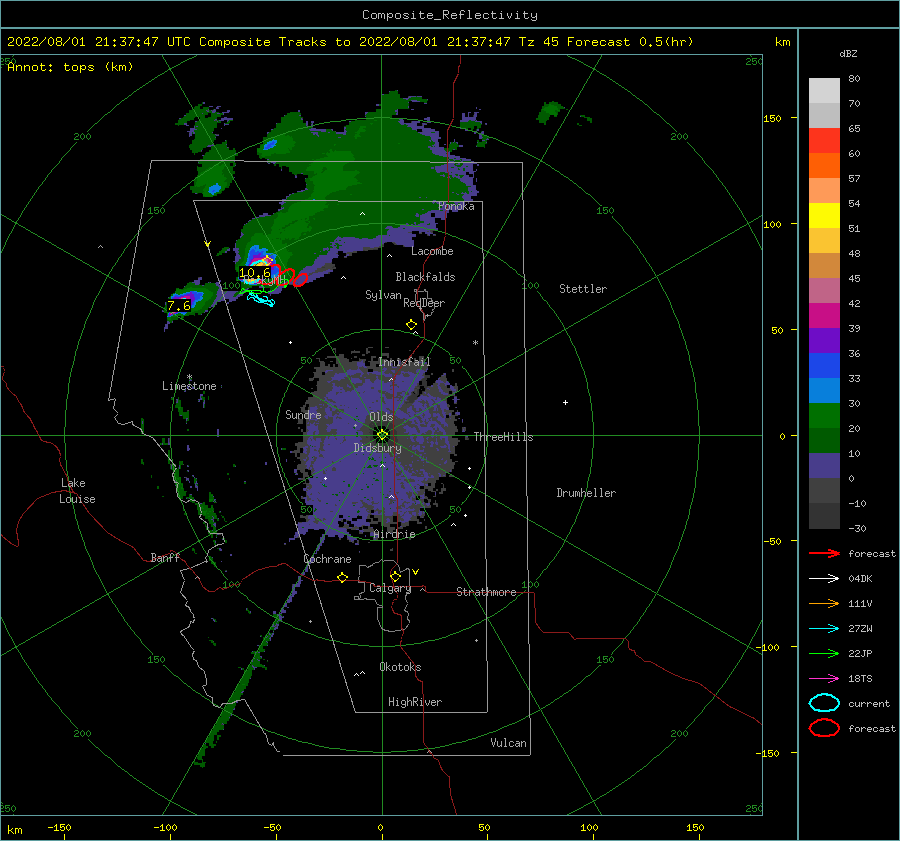Click the green 22JP arrow legend icon

click(824, 653)
